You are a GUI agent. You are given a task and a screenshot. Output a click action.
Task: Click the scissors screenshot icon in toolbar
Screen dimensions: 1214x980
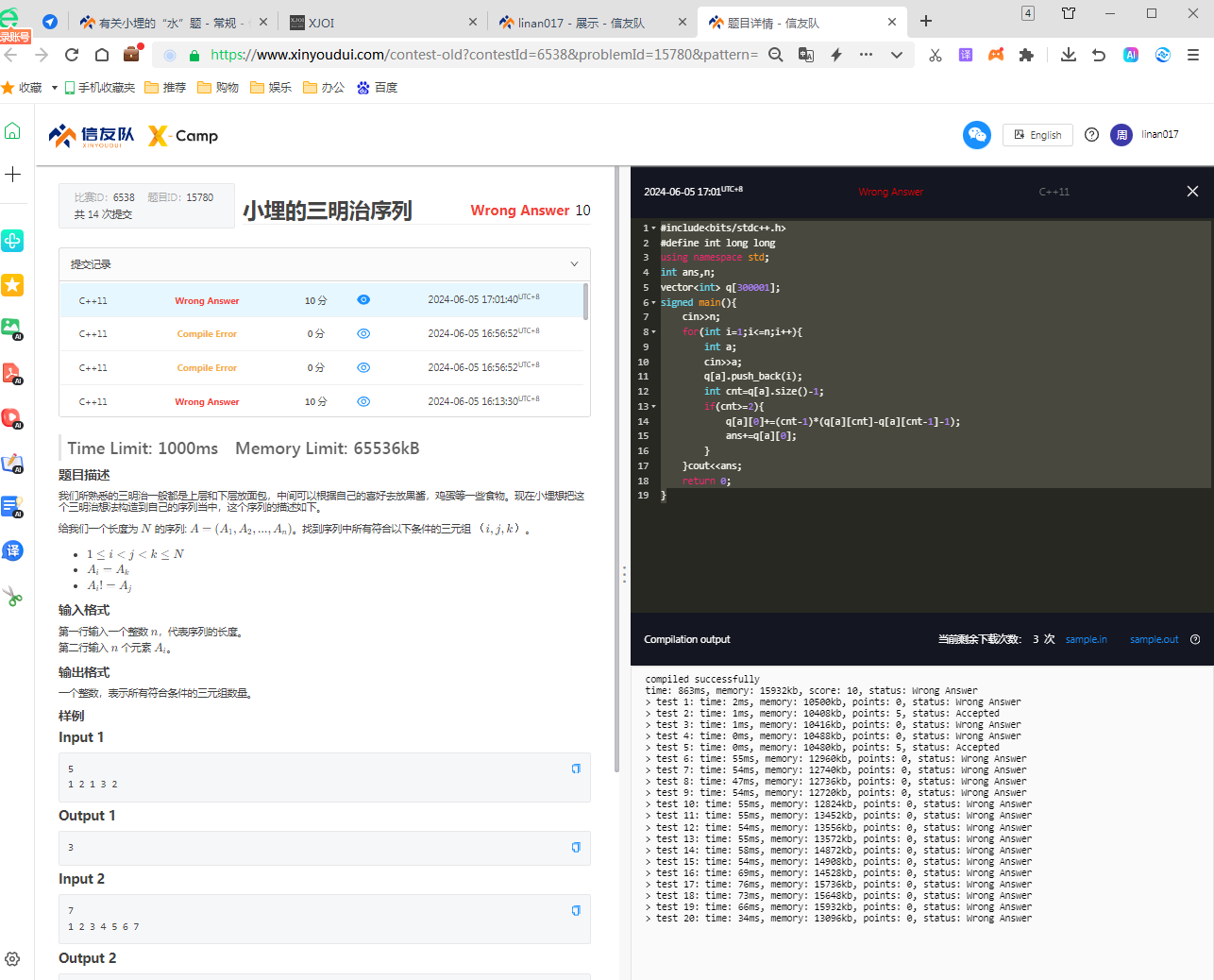point(935,55)
